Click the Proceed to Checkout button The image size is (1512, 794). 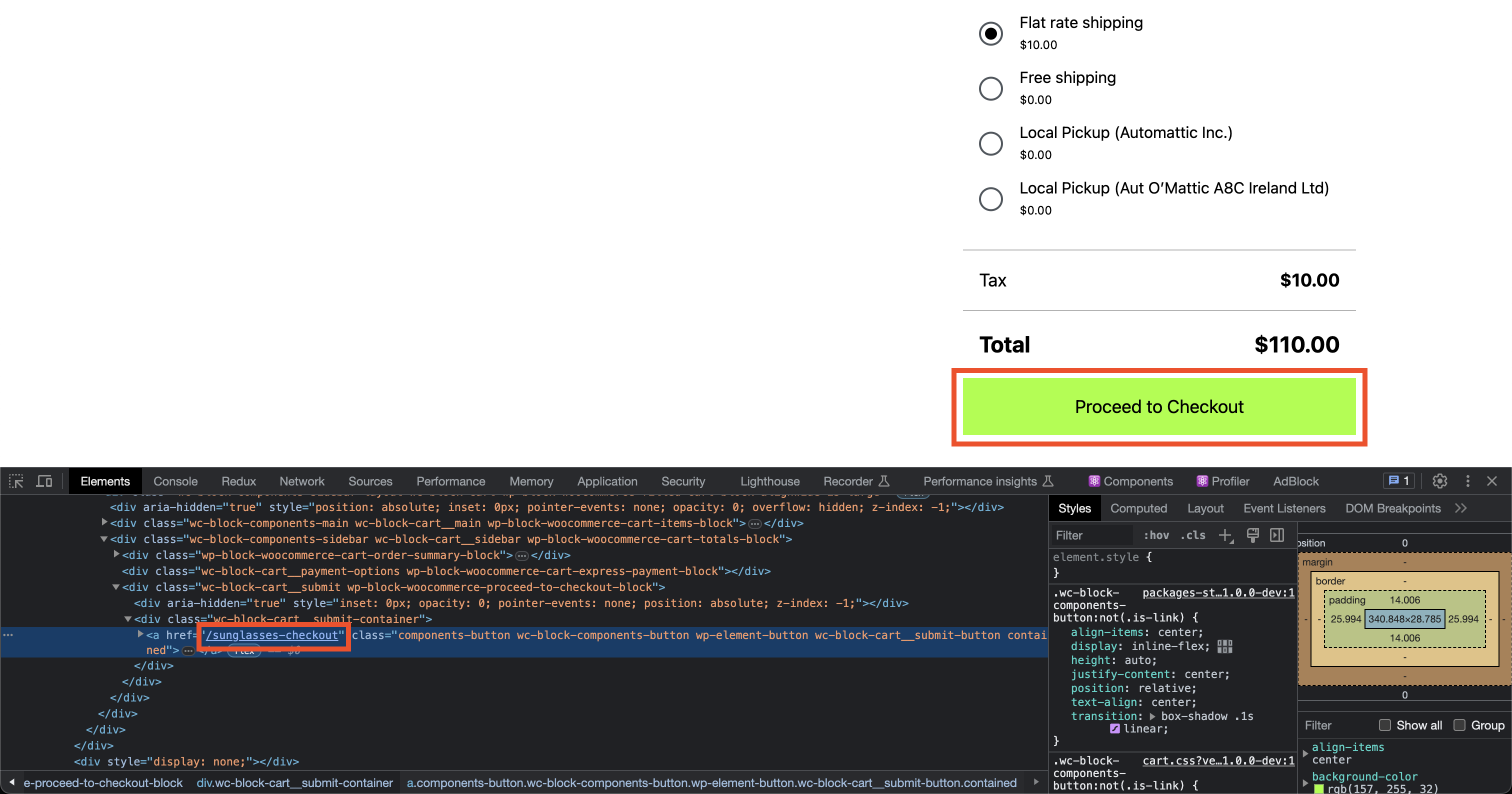1158,406
